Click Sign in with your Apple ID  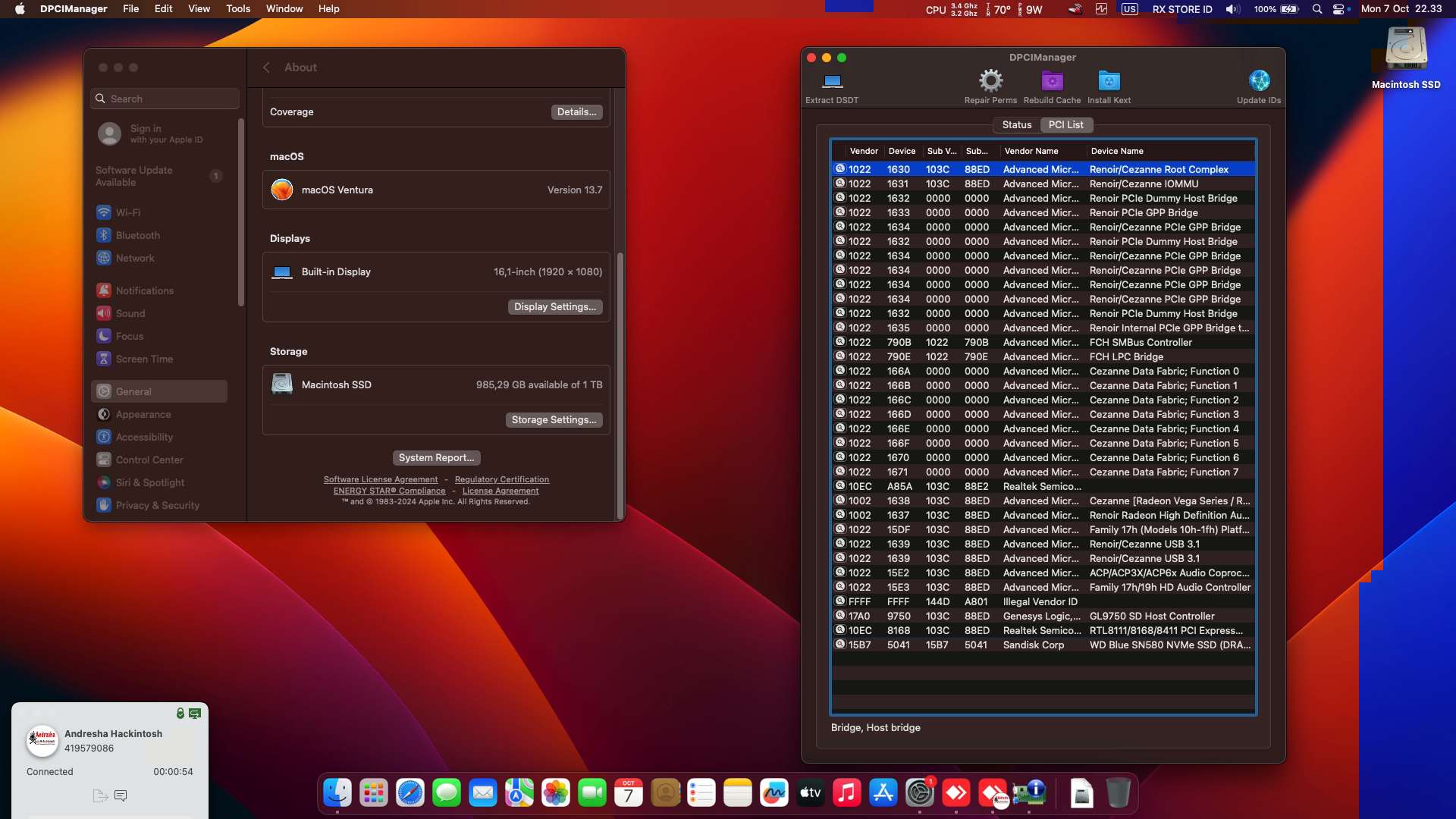159,134
